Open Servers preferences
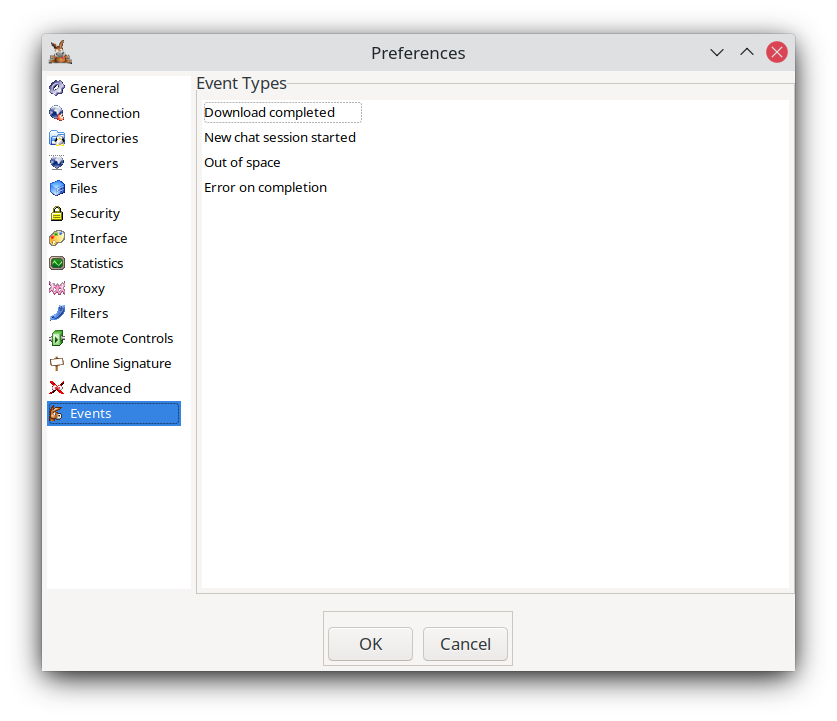 (x=94, y=163)
